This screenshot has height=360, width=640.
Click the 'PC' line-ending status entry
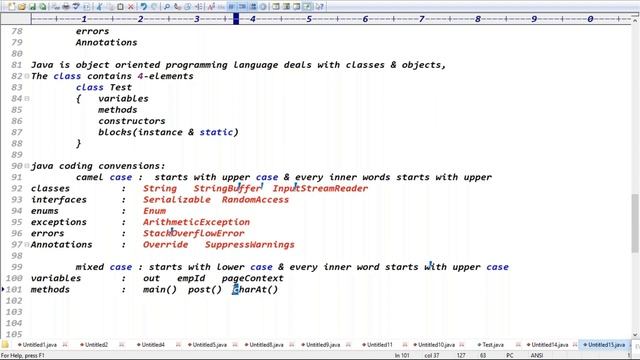[x=510, y=356]
